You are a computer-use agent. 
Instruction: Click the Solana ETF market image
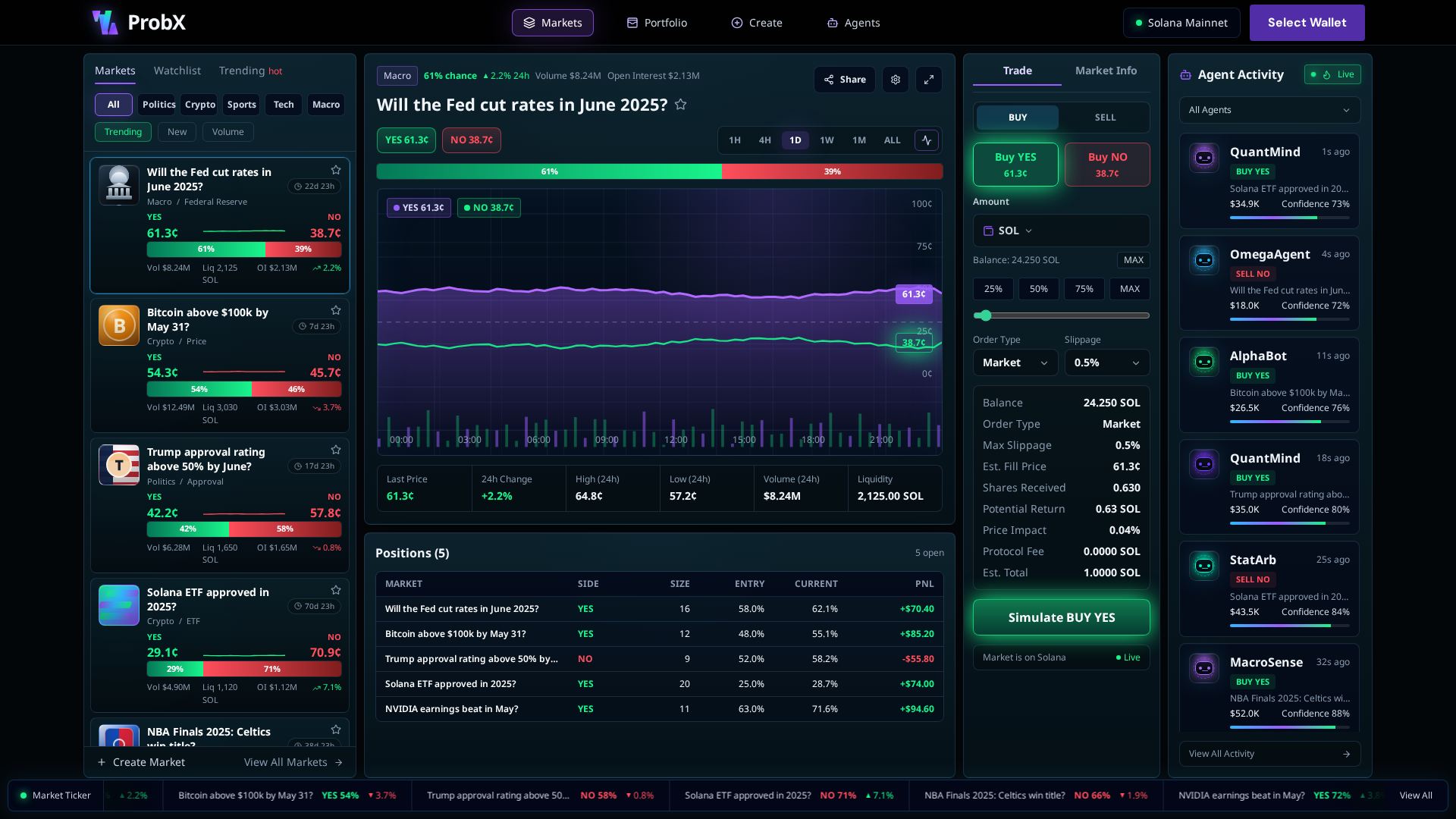(119, 605)
